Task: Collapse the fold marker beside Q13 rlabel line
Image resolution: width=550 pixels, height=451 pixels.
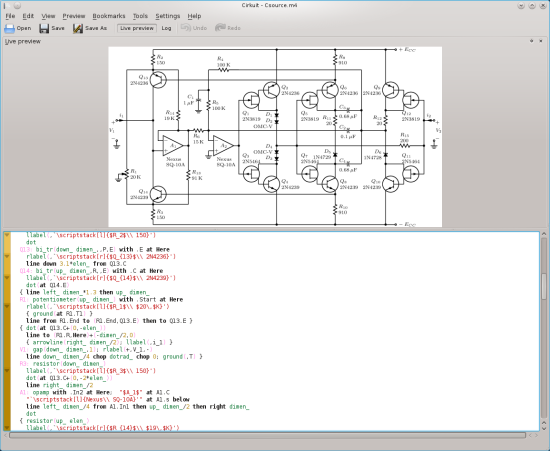Action: coord(7,256)
